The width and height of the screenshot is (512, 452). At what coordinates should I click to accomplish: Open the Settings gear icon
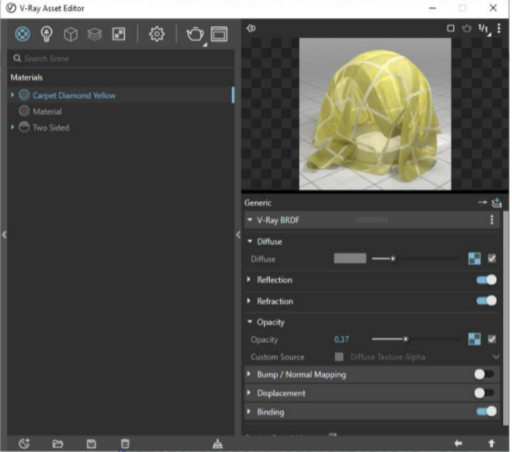pyautogui.click(x=157, y=34)
